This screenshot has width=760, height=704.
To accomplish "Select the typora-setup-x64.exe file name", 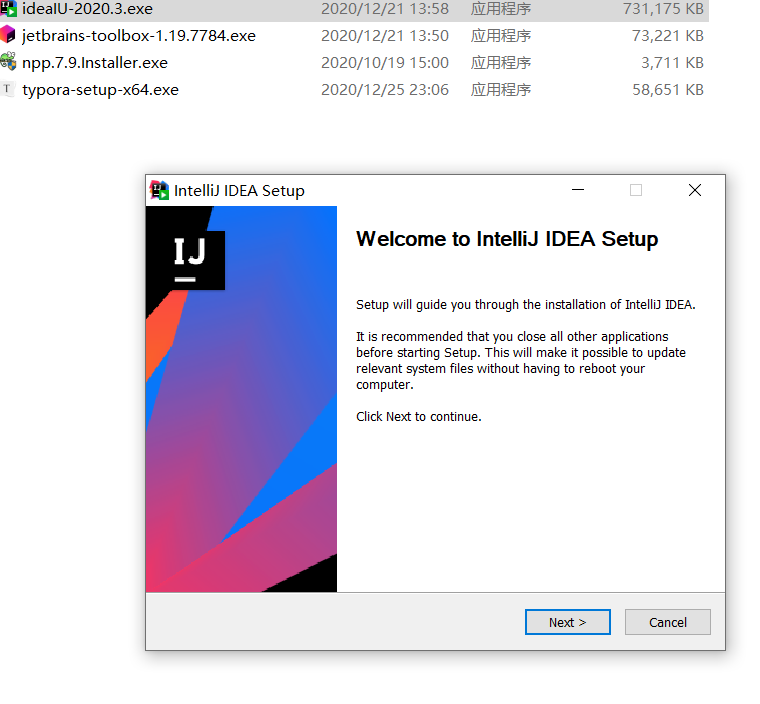I will click(x=100, y=90).
